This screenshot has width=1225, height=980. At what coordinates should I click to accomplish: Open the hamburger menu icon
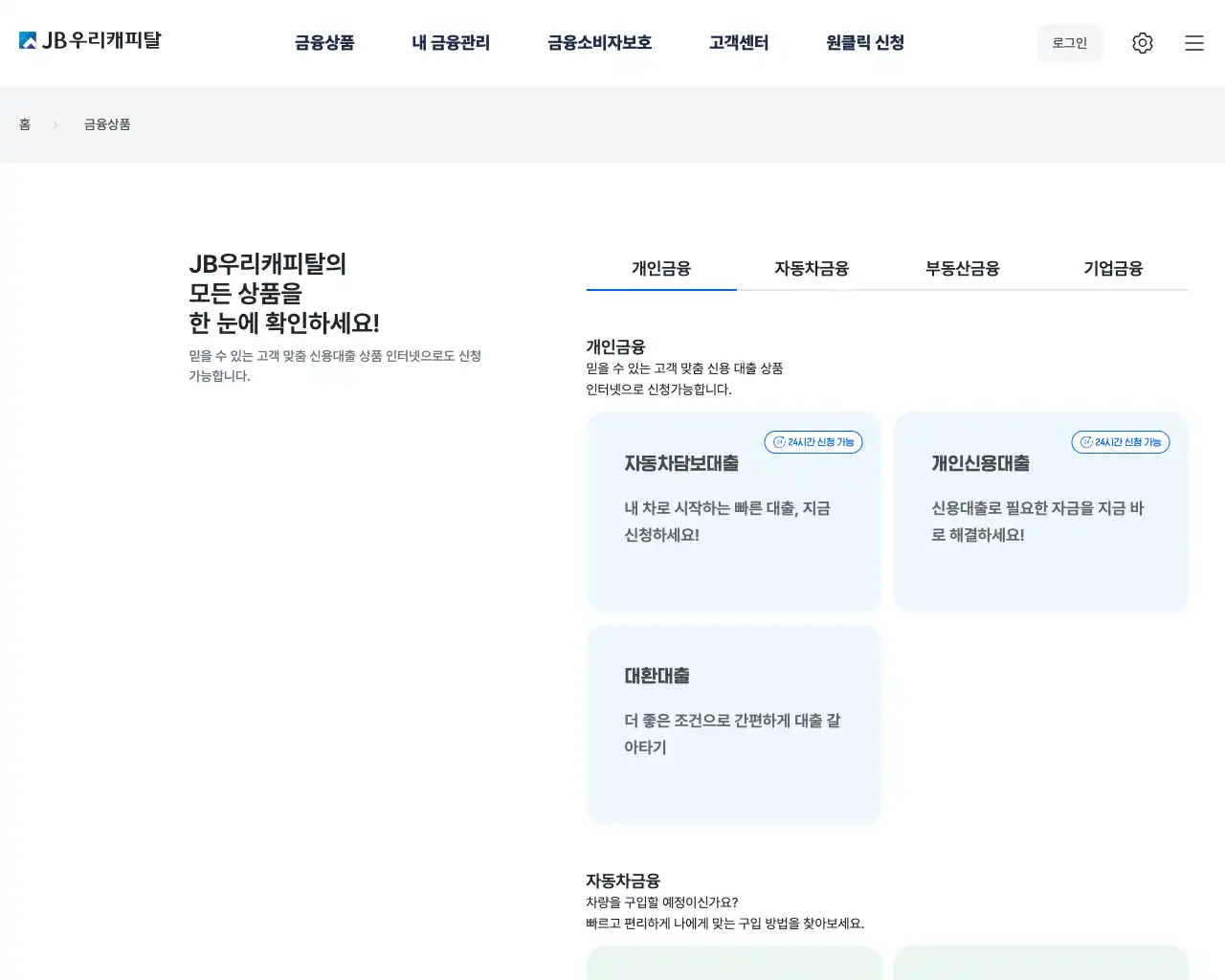pos(1194,43)
